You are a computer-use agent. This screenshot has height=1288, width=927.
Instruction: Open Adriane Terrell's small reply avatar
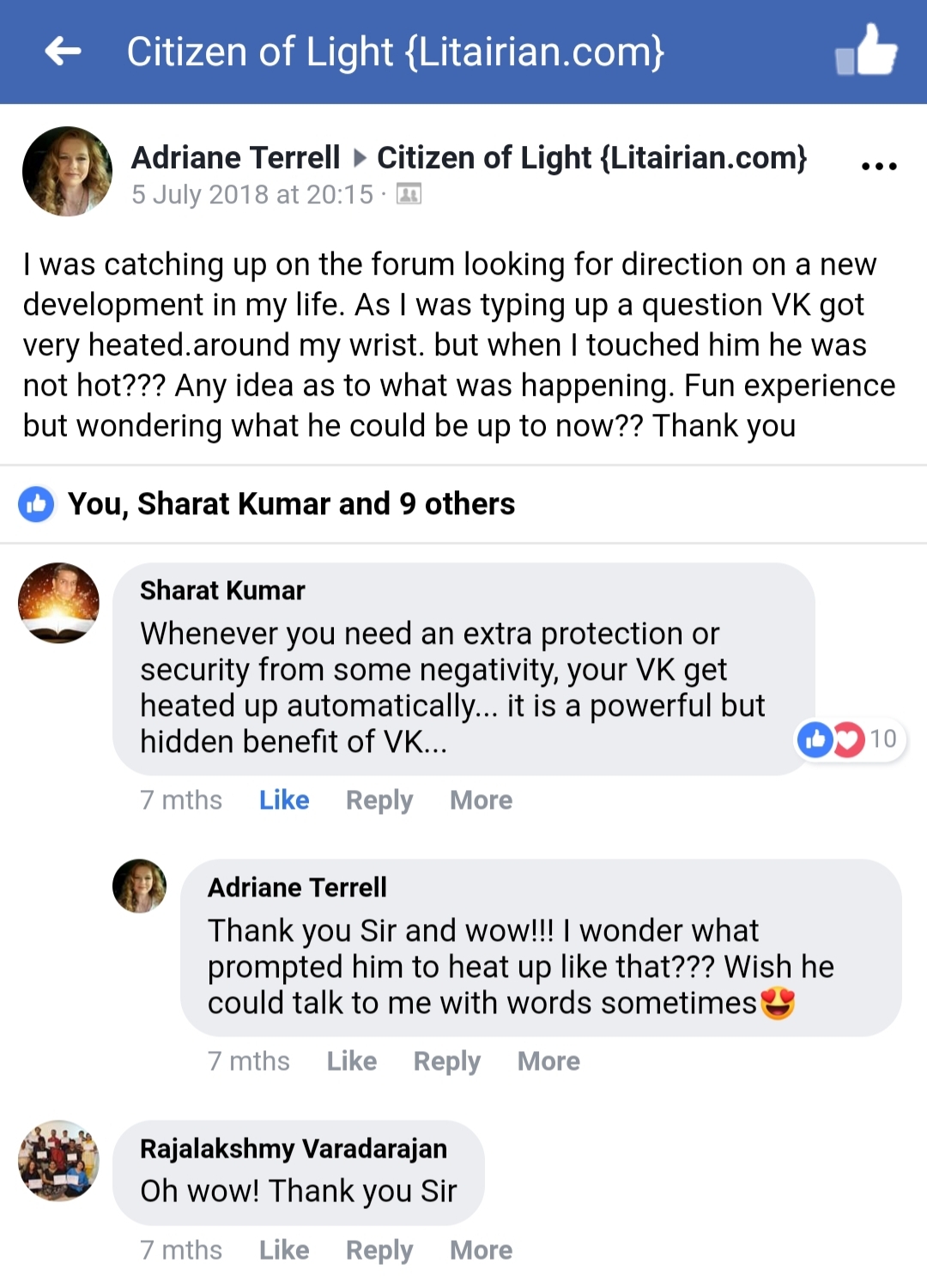pos(139,885)
